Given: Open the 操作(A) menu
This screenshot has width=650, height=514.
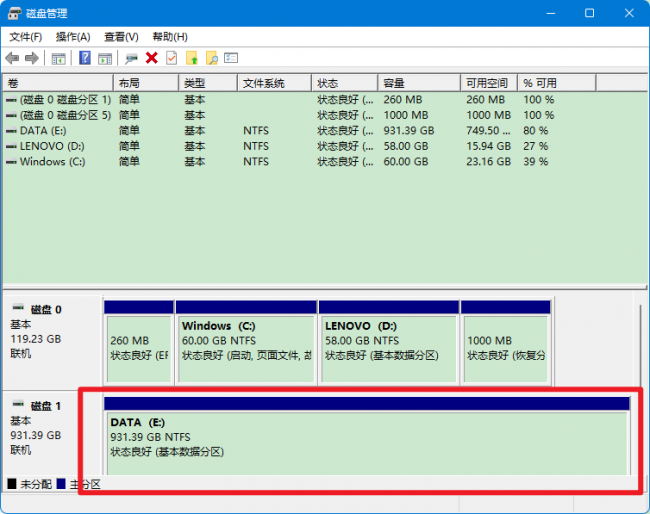Looking at the screenshot, I should point(73,37).
